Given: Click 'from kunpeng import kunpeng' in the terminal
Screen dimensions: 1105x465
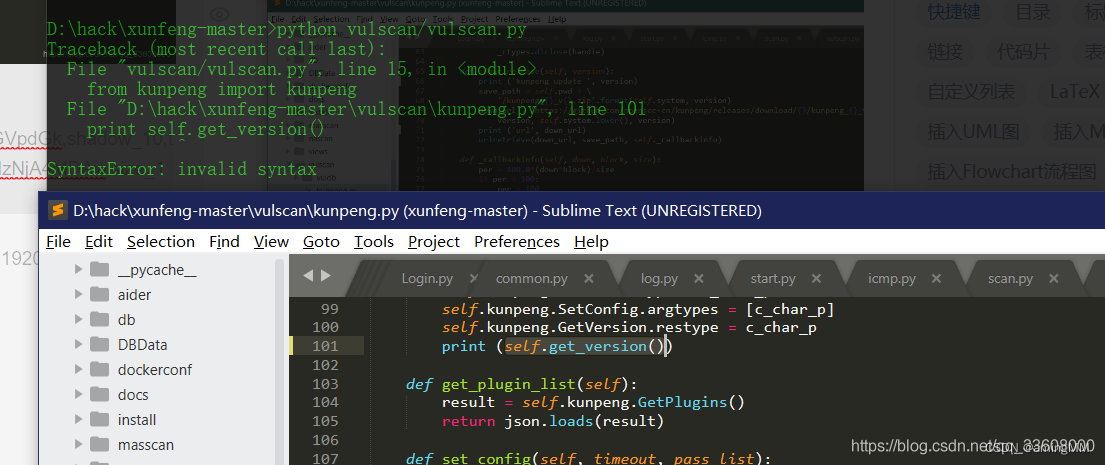Looking at the screenshot, I should click(222, 89).
